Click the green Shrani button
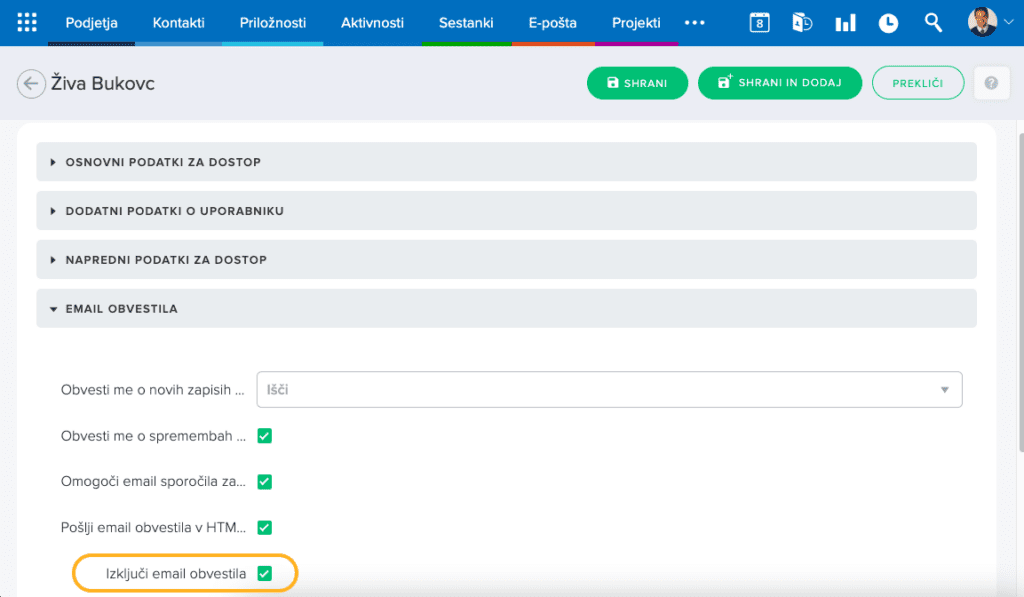This screenshot has width=1024, height=597. (637, 83)
